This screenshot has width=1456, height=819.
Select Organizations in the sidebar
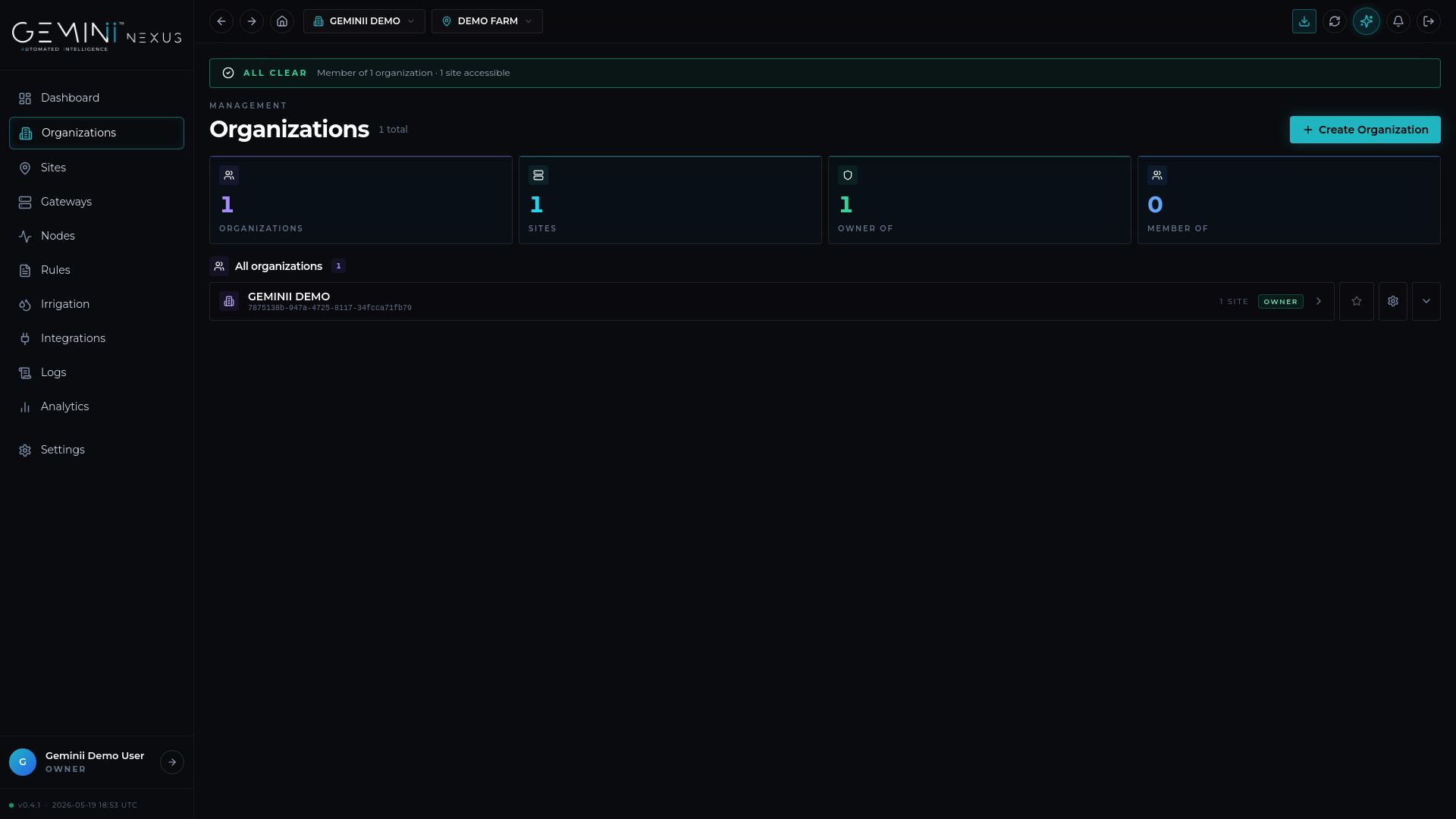[96, 133]
